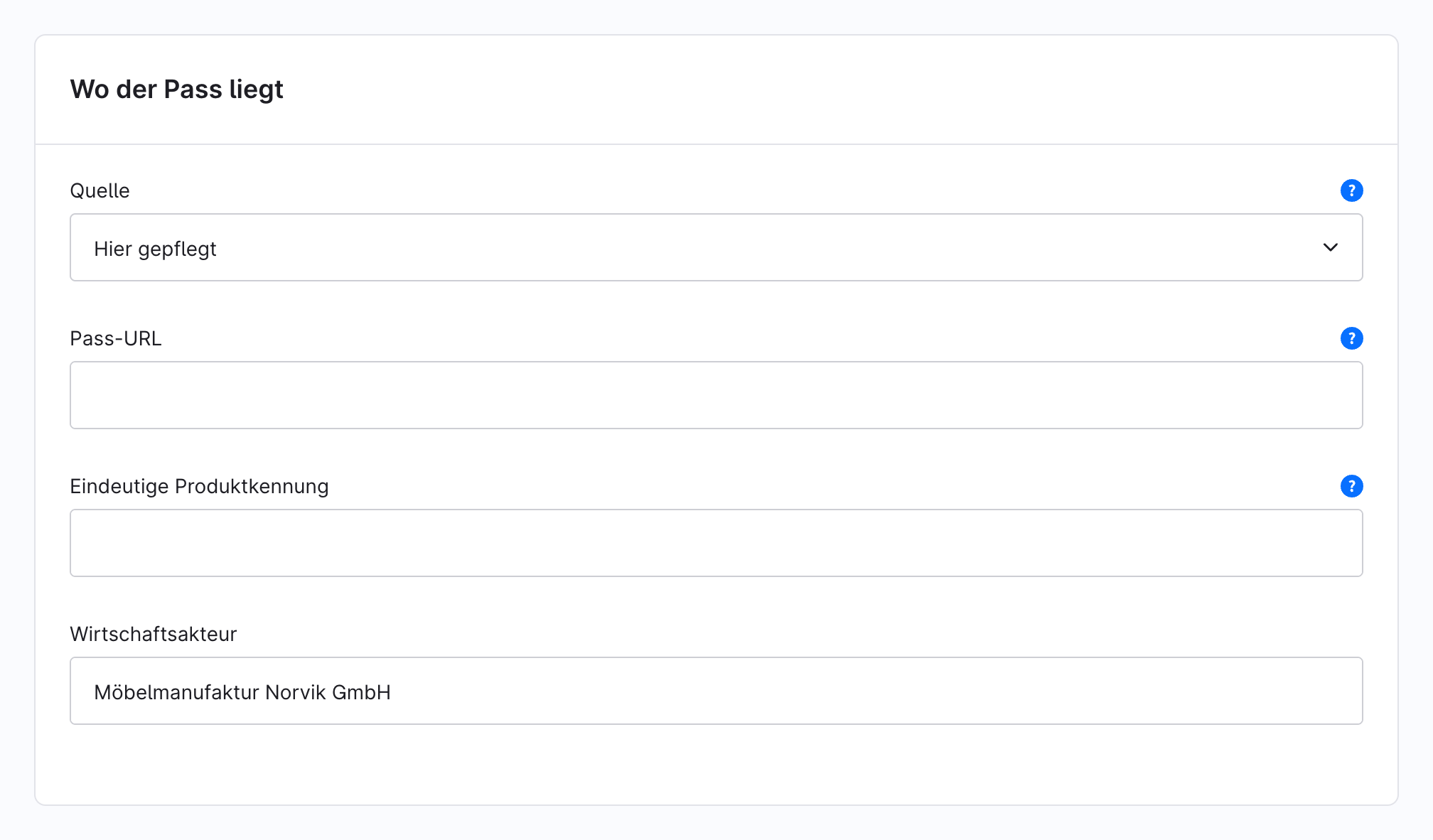Screen dimensions: 1433x840
Task: Open the Quelle select box
Action: tap(716, 247)
